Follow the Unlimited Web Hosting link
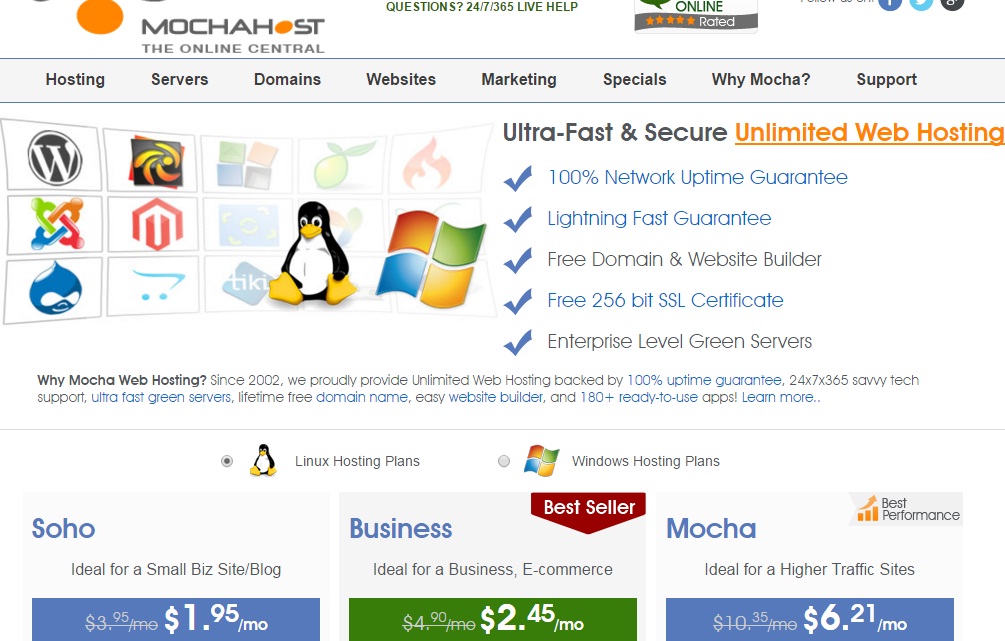 (x=869, y=133)
